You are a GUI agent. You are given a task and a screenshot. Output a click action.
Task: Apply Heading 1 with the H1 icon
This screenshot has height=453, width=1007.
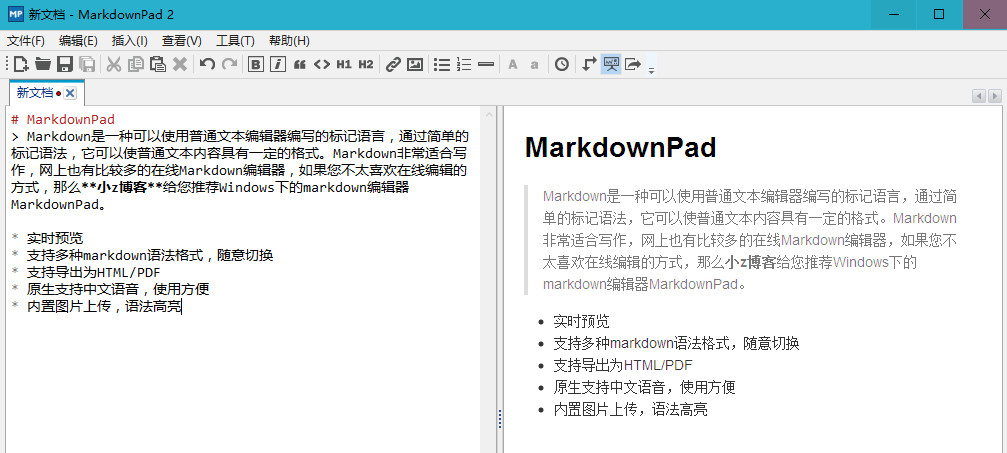[344, 64]
